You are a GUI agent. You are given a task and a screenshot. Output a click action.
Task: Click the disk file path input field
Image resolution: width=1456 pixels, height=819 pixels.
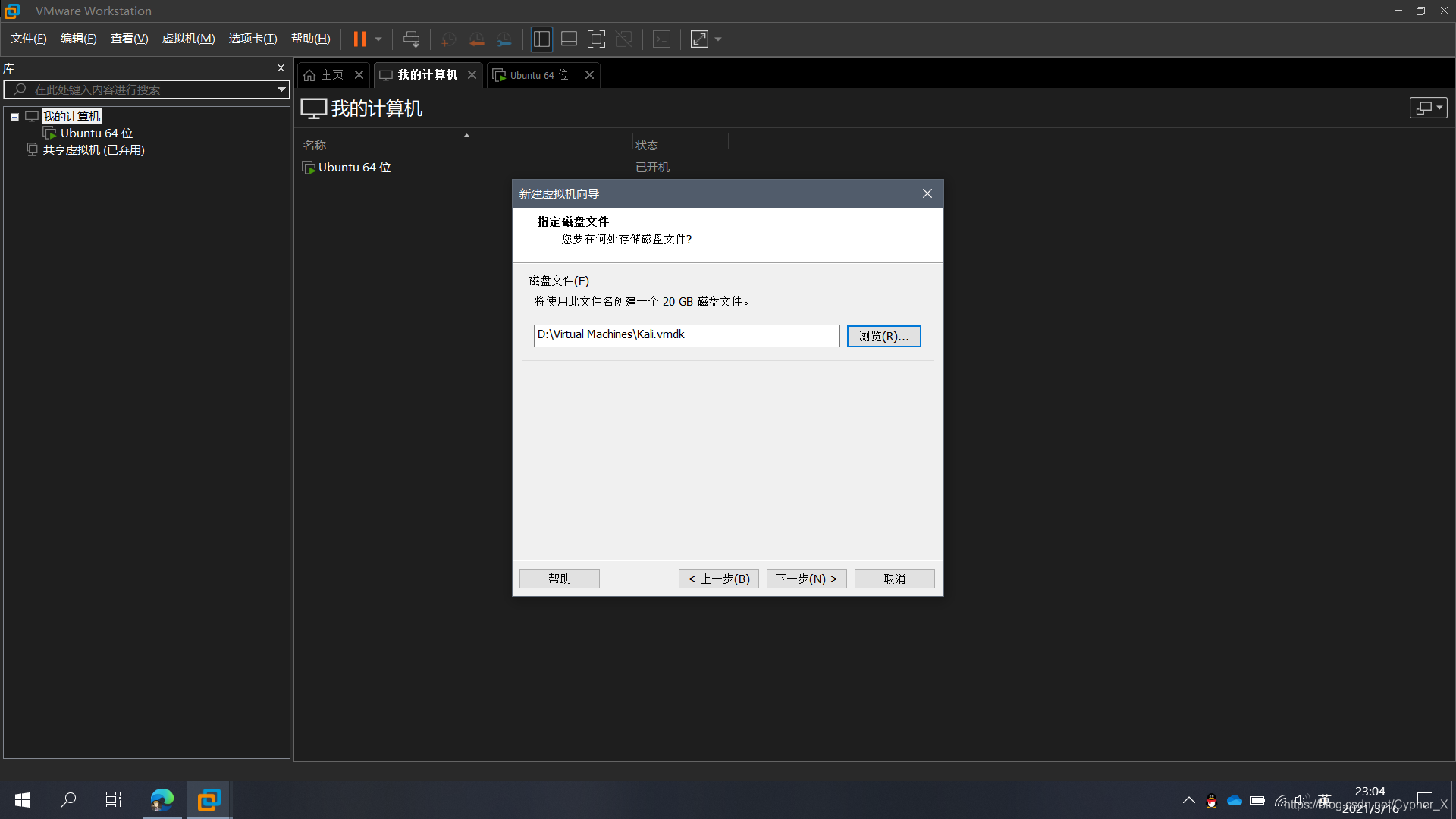[x=686, y=336]
